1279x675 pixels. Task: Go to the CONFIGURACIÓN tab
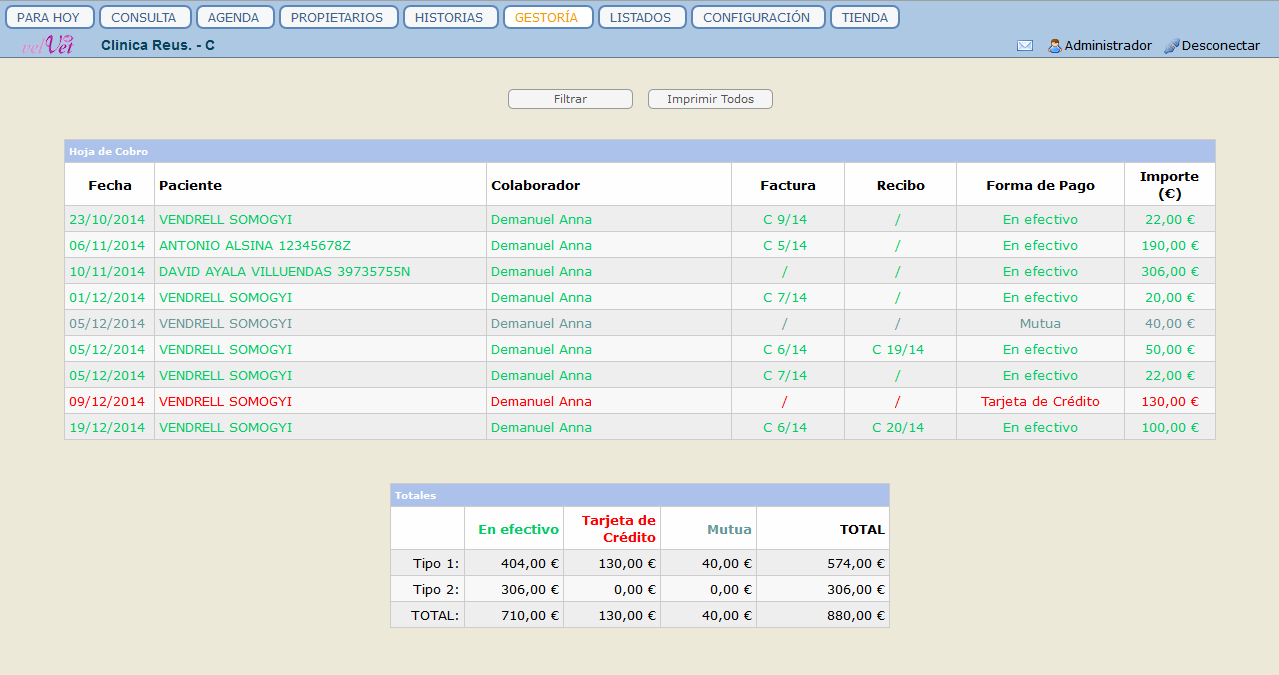757,17
